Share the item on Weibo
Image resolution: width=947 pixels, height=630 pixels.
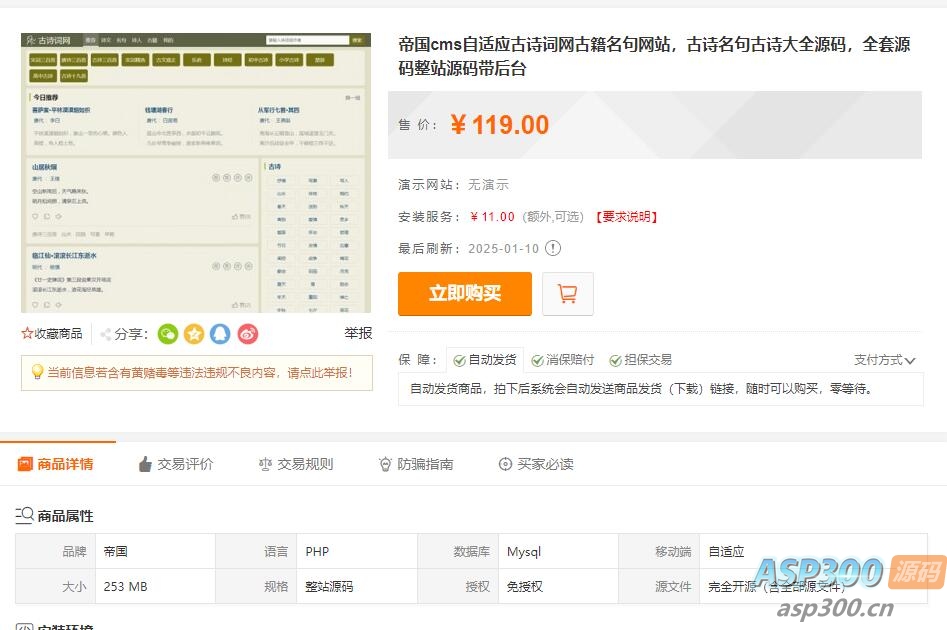coord(246,334)
